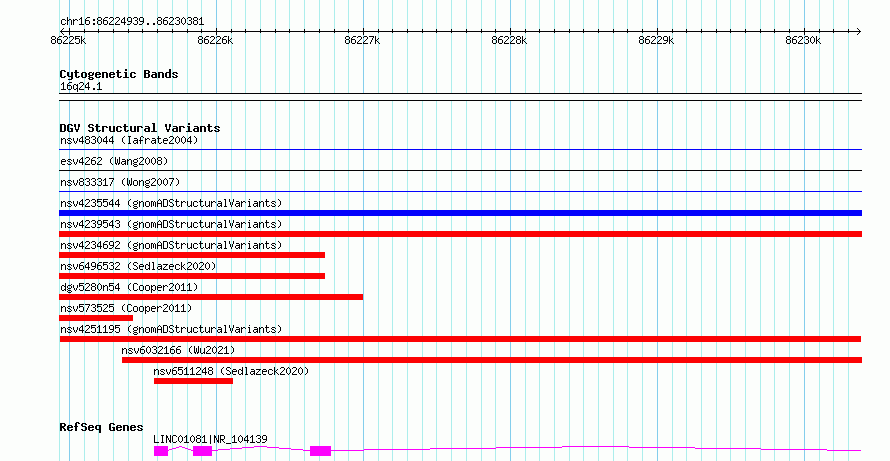Click the LINC01081|NR_104139 gene label
This screenshot has width=890, height=461.
[211, 439]
